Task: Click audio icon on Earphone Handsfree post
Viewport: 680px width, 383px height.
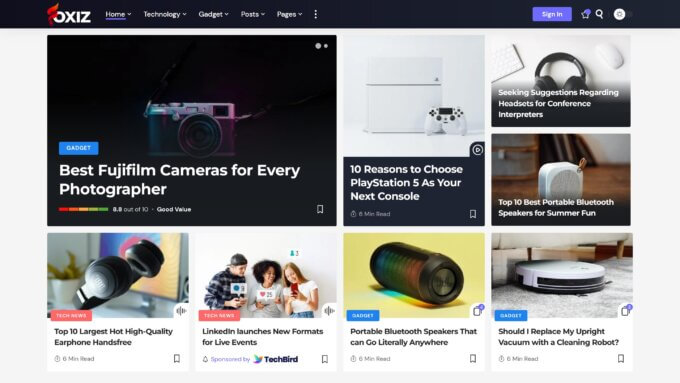Action: [x=181, y=311]
